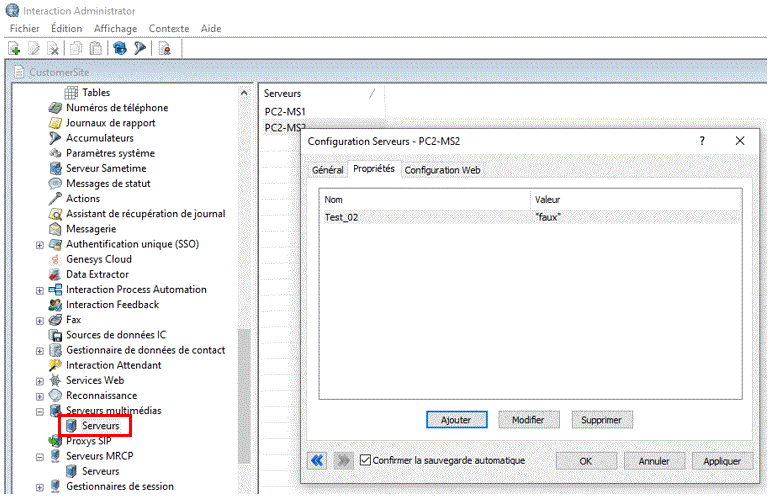Sort by the Serveurs column header

coord(321,93)
